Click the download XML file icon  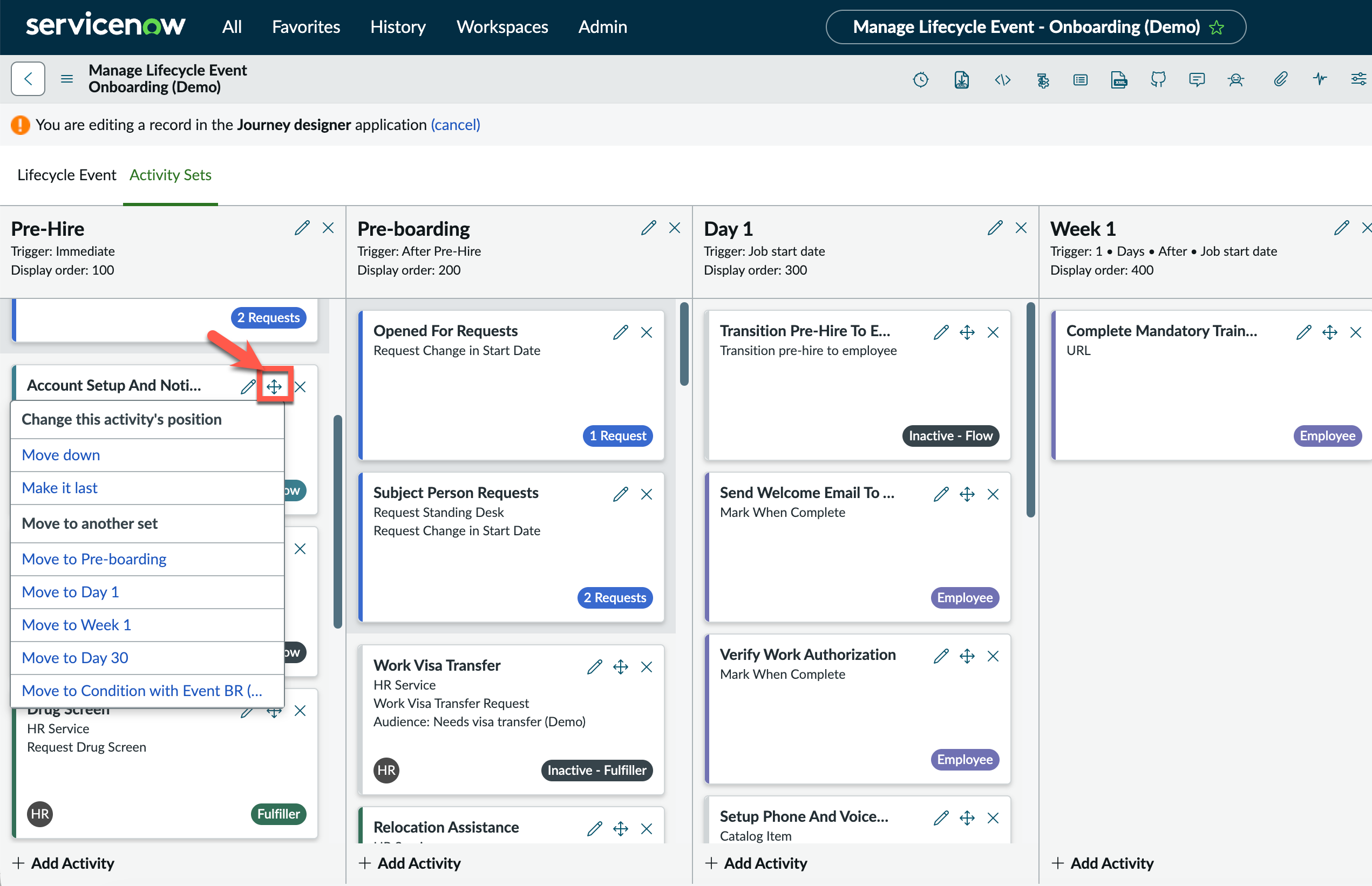click(x=961, y=79)
